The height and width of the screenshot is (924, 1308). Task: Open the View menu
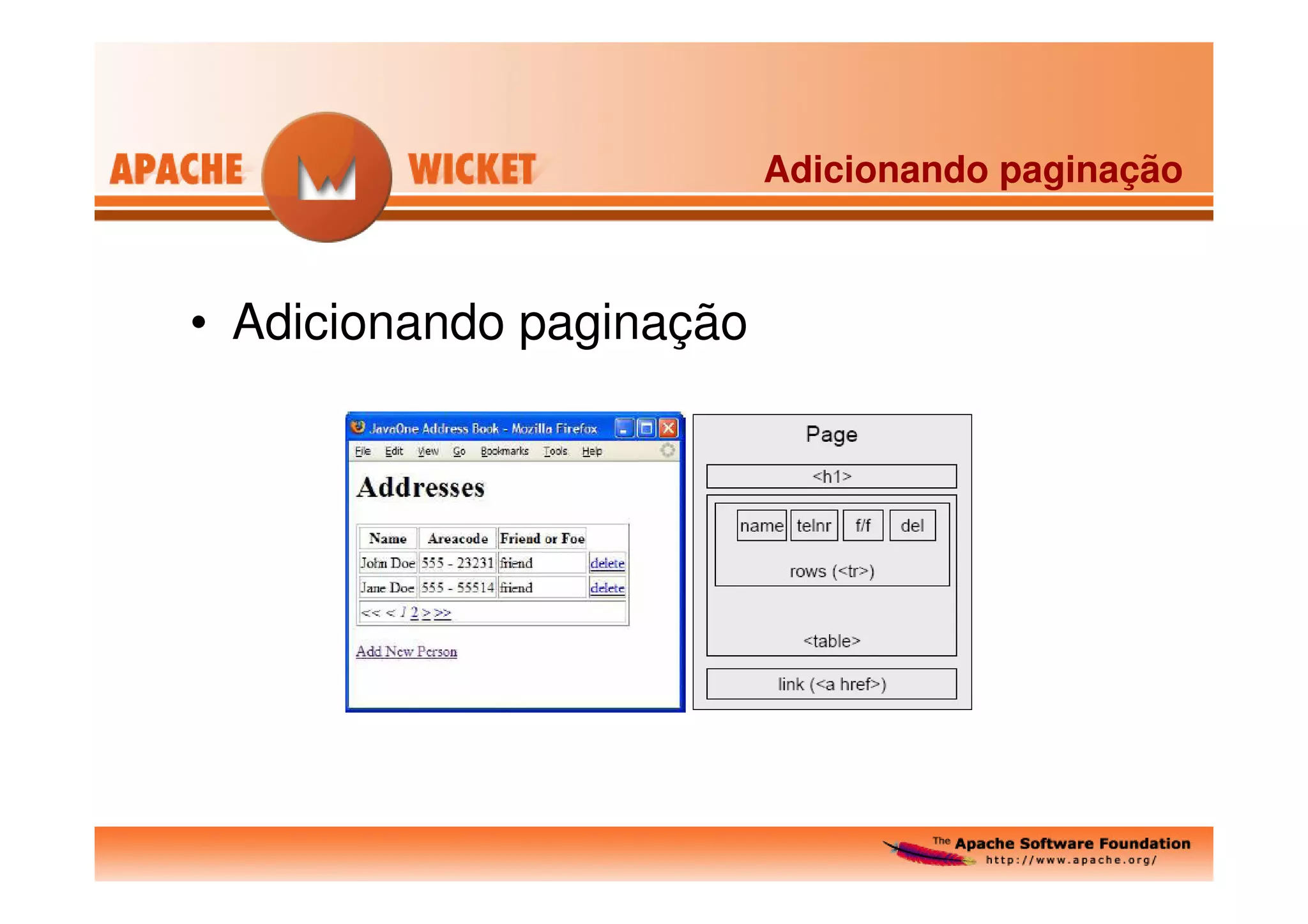428,451
